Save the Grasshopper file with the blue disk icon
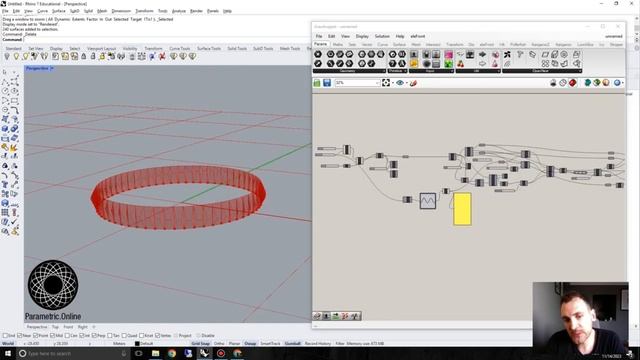 click(327, 83)
